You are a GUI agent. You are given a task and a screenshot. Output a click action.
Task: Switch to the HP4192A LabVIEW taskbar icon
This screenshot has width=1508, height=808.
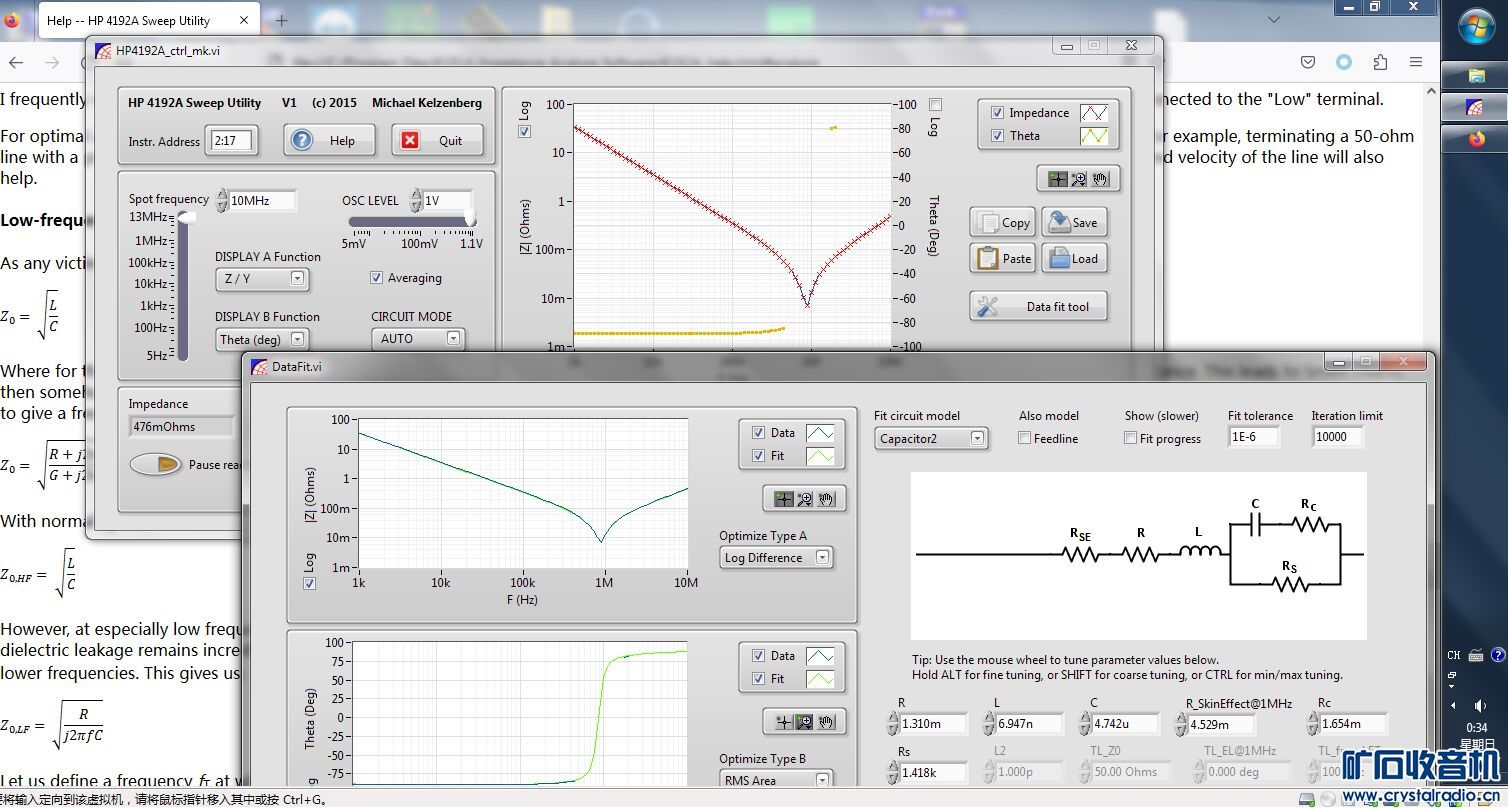1477,107
